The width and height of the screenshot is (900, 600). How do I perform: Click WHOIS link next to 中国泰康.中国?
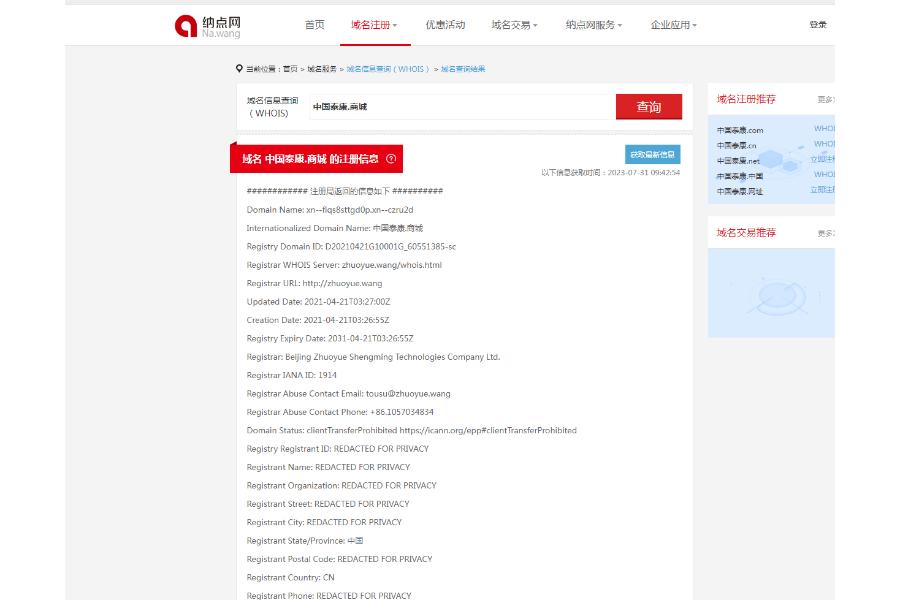coord(824,175)
